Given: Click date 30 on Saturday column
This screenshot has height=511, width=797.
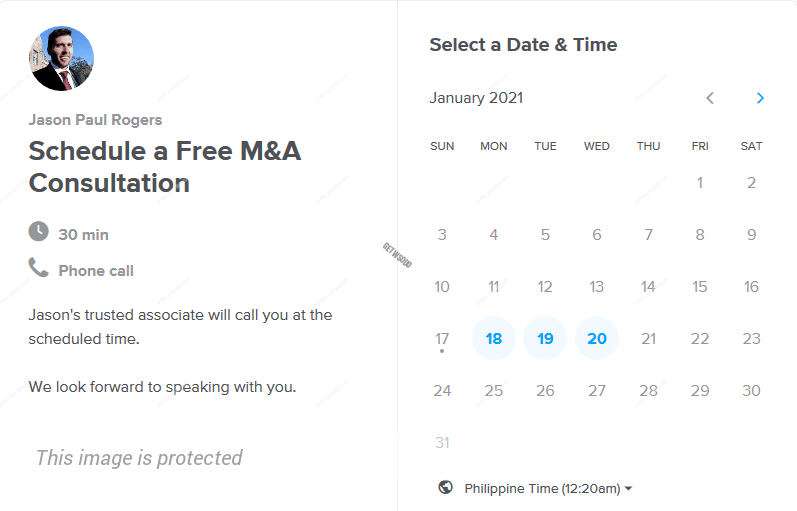Looking at the screenshot, I should 751,391.
